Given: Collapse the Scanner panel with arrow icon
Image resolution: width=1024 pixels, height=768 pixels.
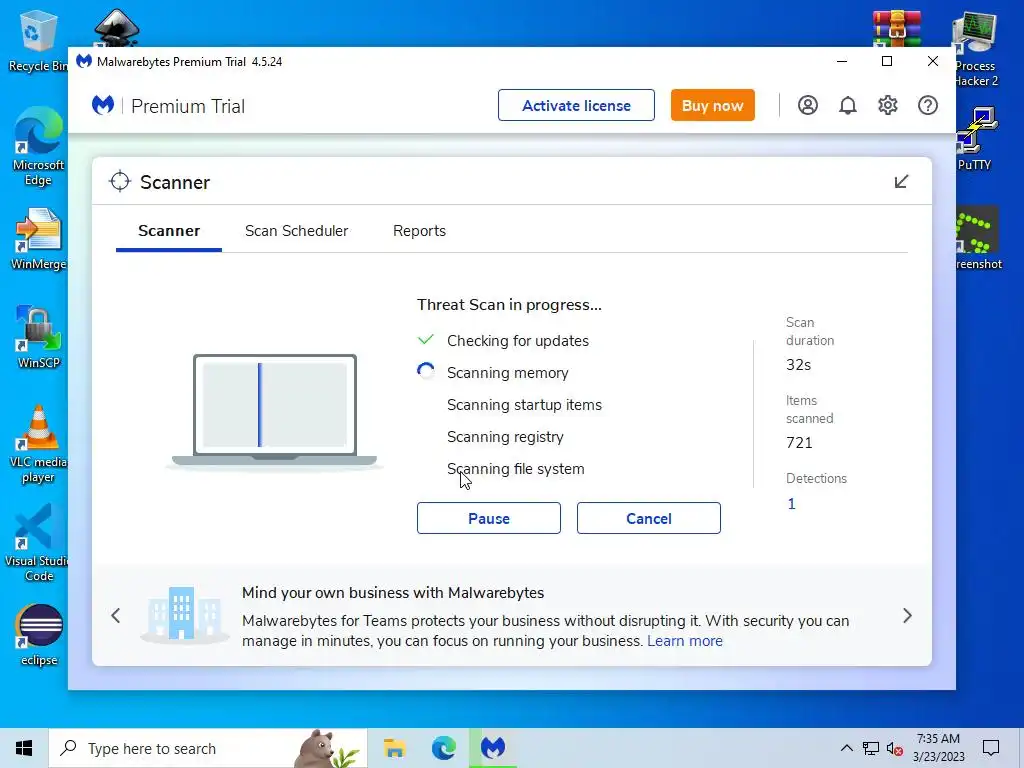Looking at the screenshot, I should pyautogui.click(x=901, y=182).
